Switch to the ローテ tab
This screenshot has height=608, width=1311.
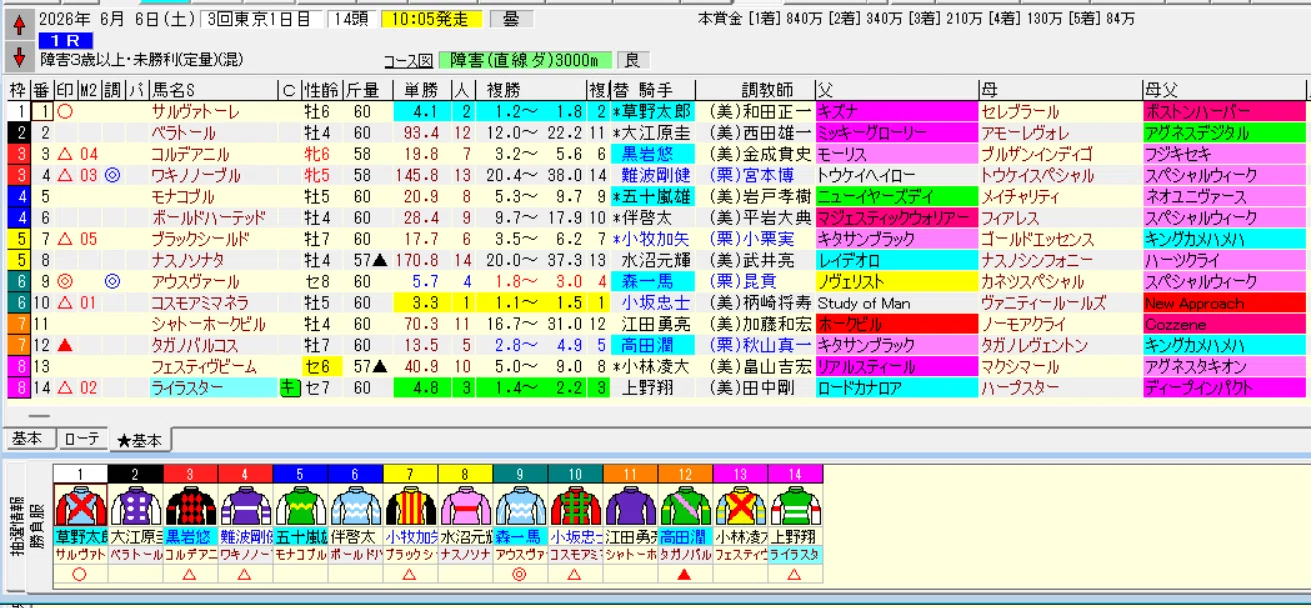click(x=82, y=438)
